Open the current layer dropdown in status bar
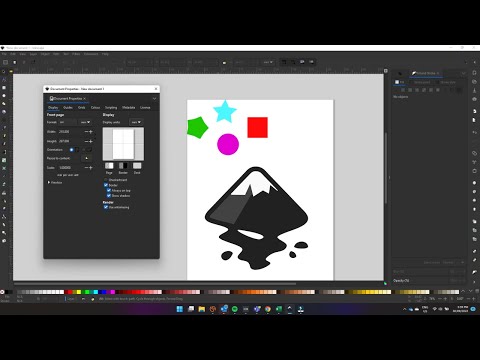The image size is (480, 360). pyautogui.click(x=71, y=299)
